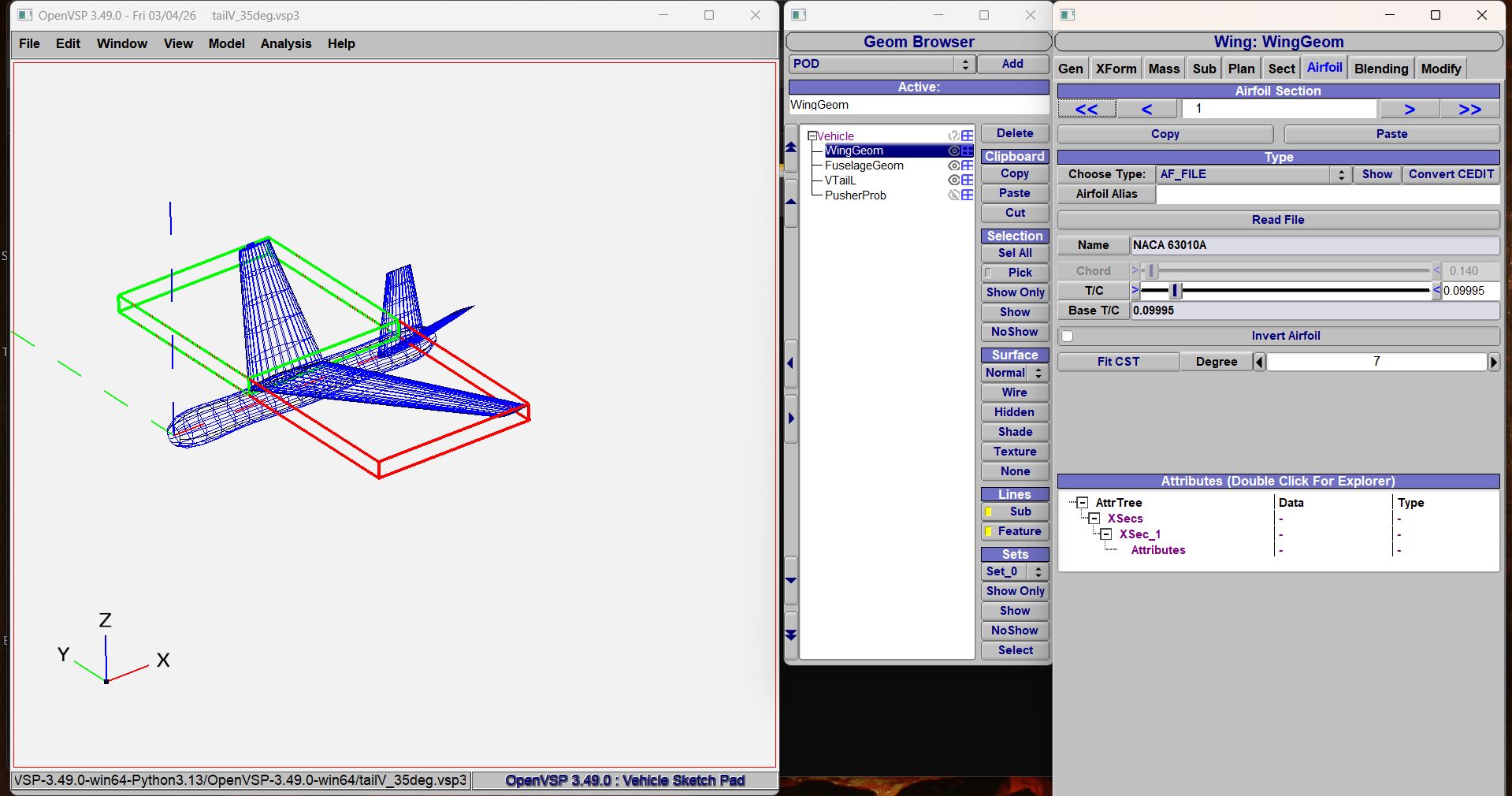The height and width of the screenshot is (796, 1512).
Task: Click the Wing window title bar icon
Action: (1068, 15)
